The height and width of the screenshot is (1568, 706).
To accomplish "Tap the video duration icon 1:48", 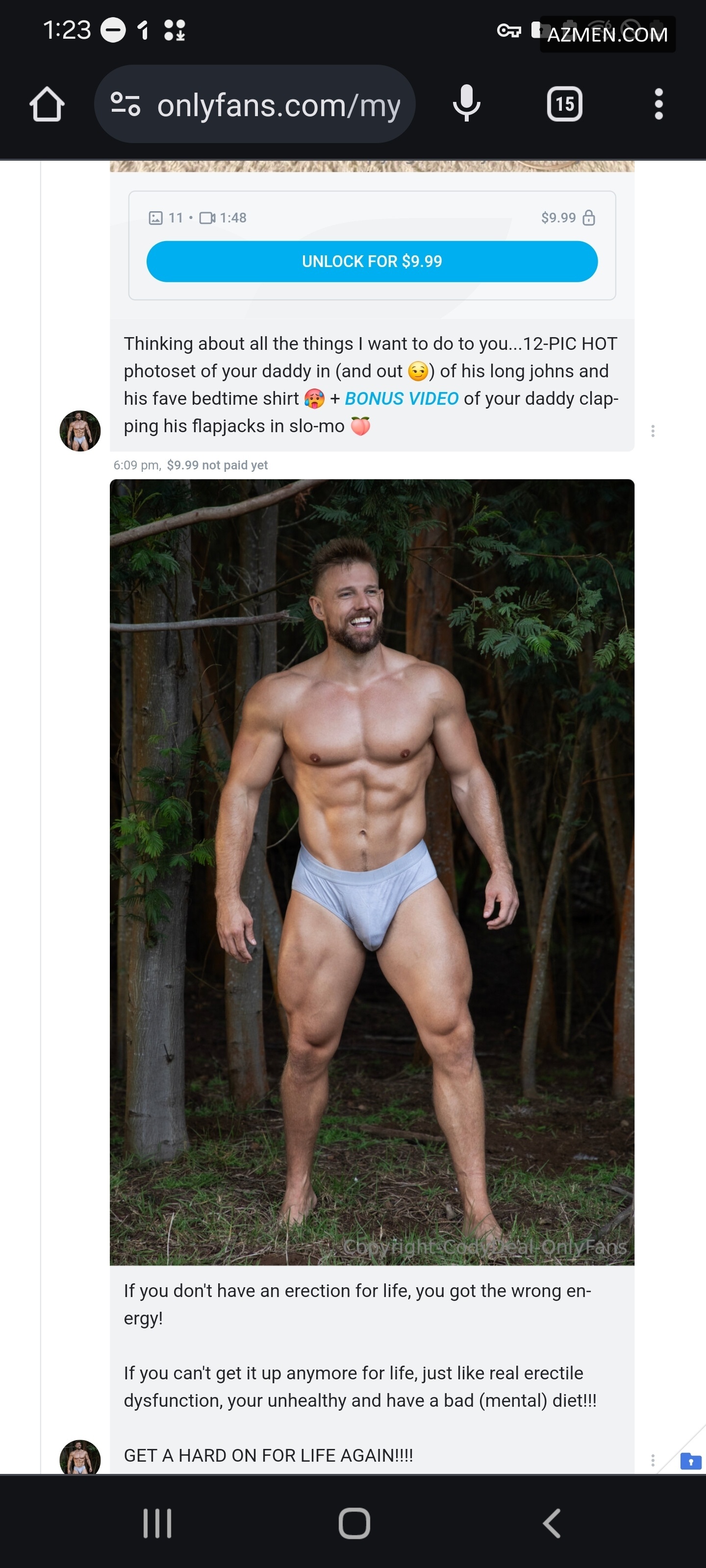I will click(x=208, y=217).
